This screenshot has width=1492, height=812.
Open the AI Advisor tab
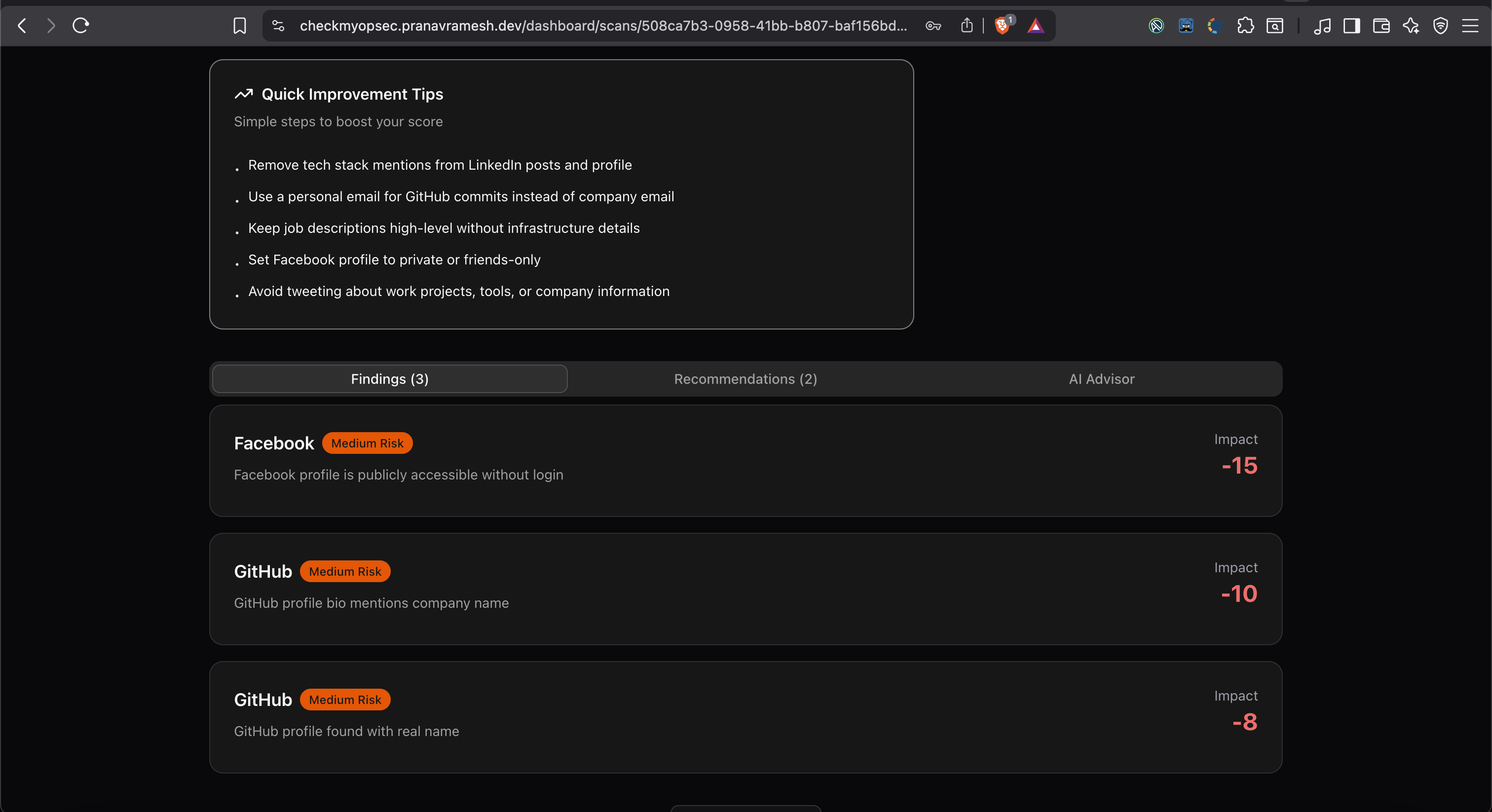pos(1102,379)
